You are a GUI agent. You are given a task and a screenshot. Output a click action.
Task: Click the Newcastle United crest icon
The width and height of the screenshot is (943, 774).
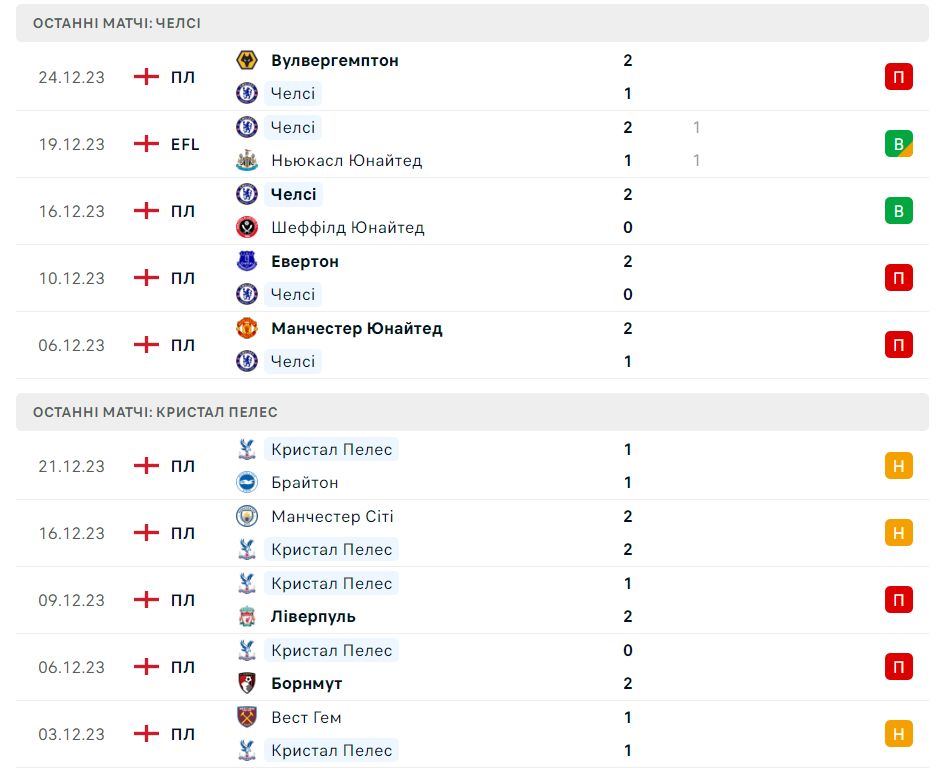coord(246,160)
